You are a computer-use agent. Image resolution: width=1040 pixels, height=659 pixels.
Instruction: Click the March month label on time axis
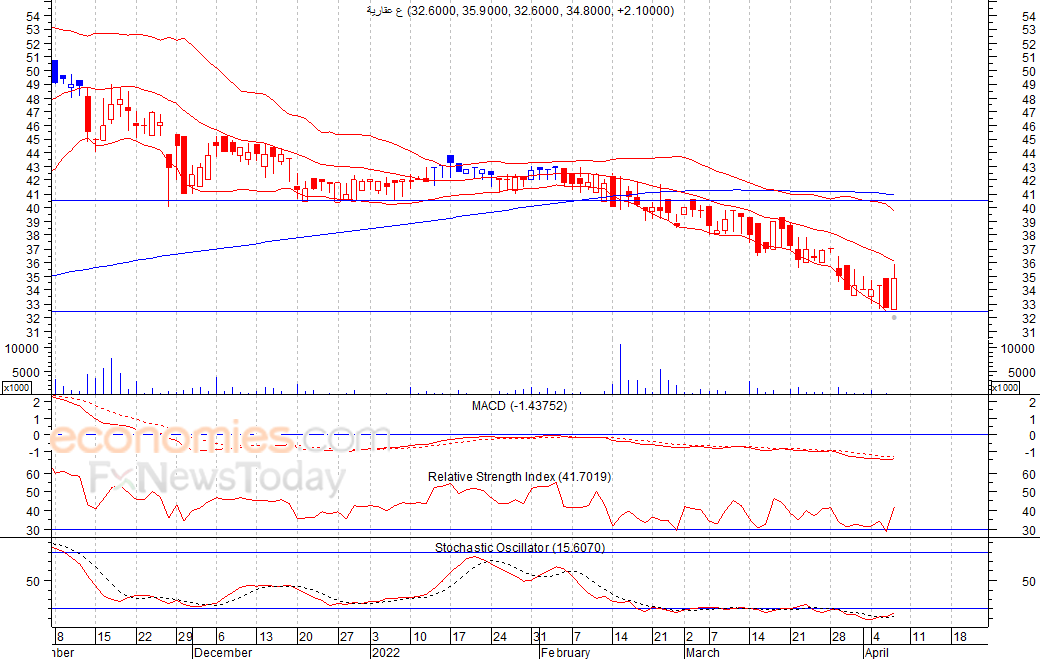(702, 652)
